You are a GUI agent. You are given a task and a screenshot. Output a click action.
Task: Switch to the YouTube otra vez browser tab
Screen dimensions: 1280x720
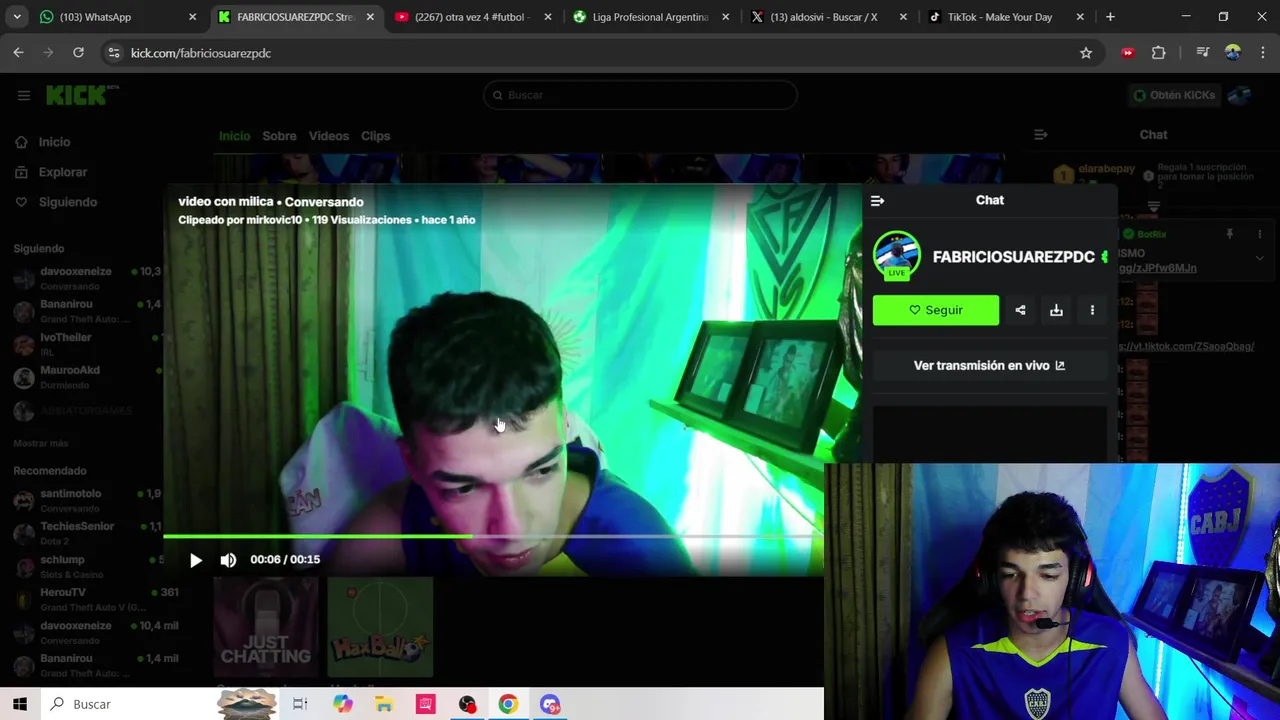click(x=474, y=17)
